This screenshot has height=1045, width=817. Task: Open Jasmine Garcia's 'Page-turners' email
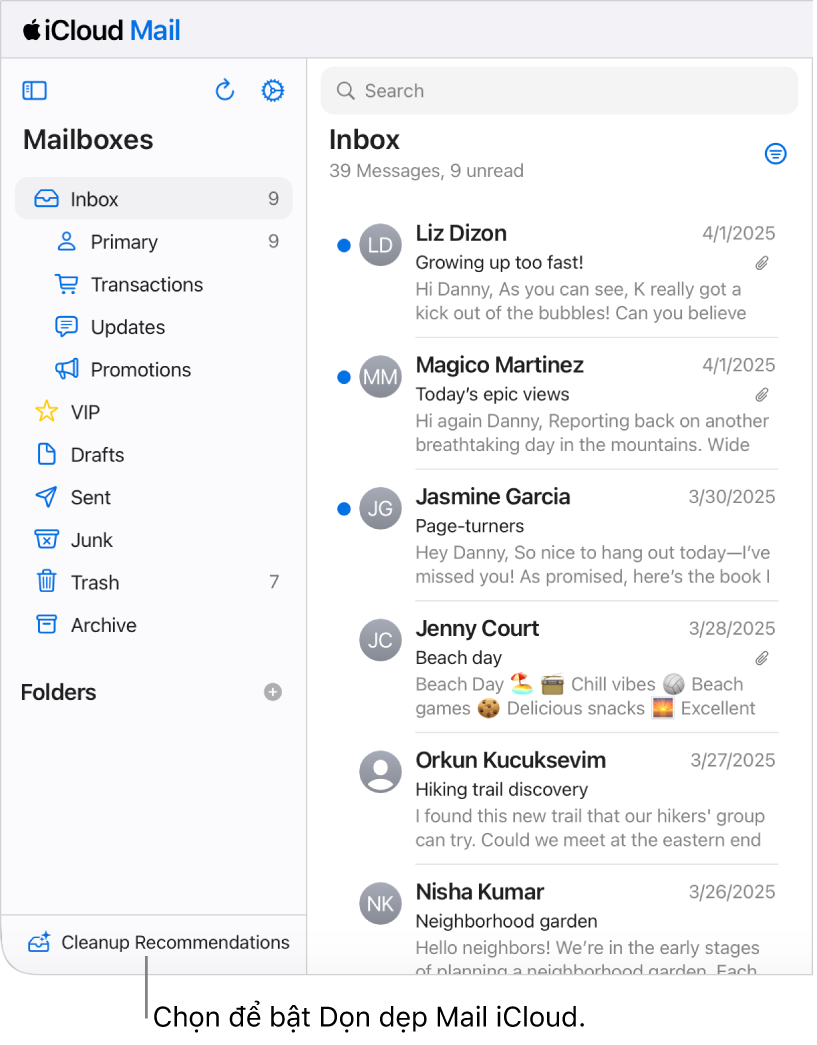(558, 536)
